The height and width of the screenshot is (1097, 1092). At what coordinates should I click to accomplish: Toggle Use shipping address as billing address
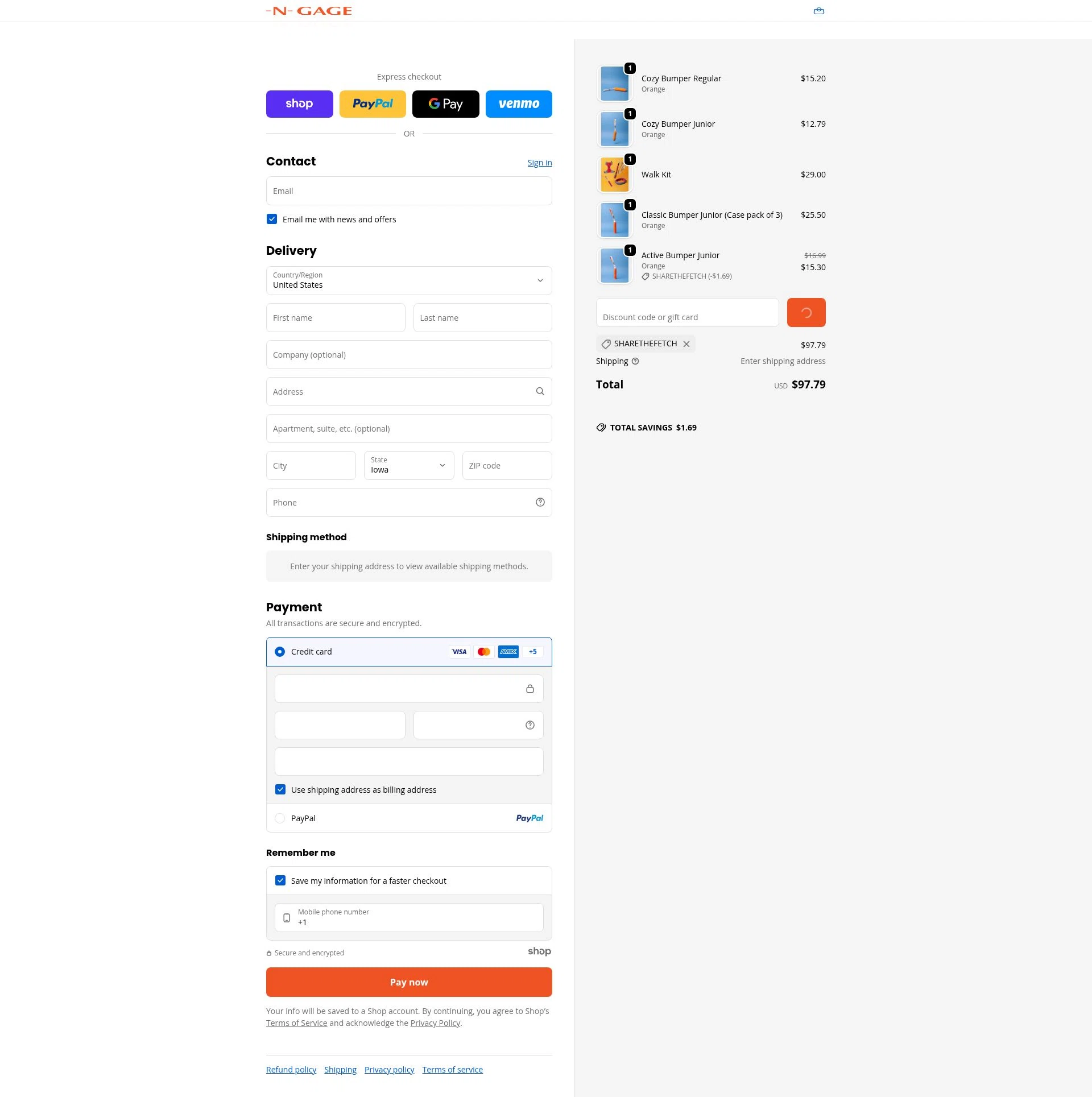280,789
